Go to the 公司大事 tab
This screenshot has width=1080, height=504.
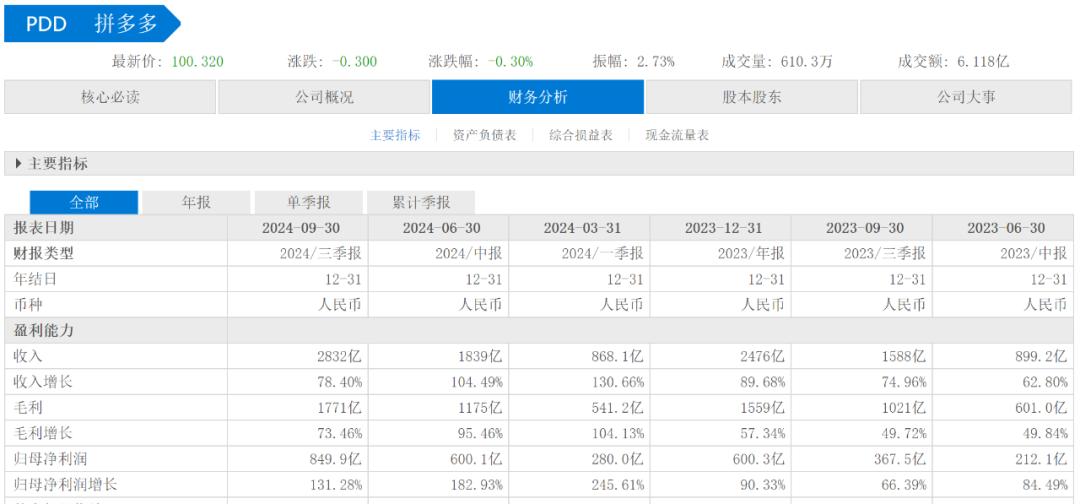[x=966, y=97]
